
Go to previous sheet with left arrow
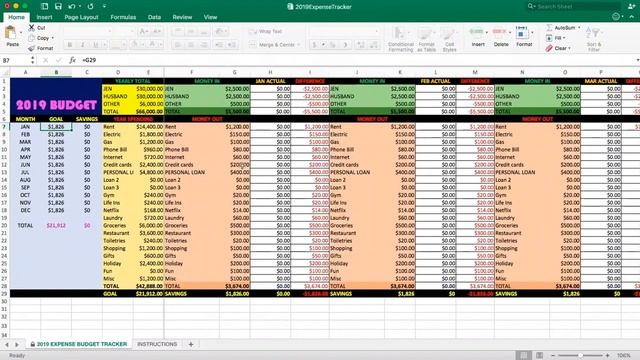7,344
